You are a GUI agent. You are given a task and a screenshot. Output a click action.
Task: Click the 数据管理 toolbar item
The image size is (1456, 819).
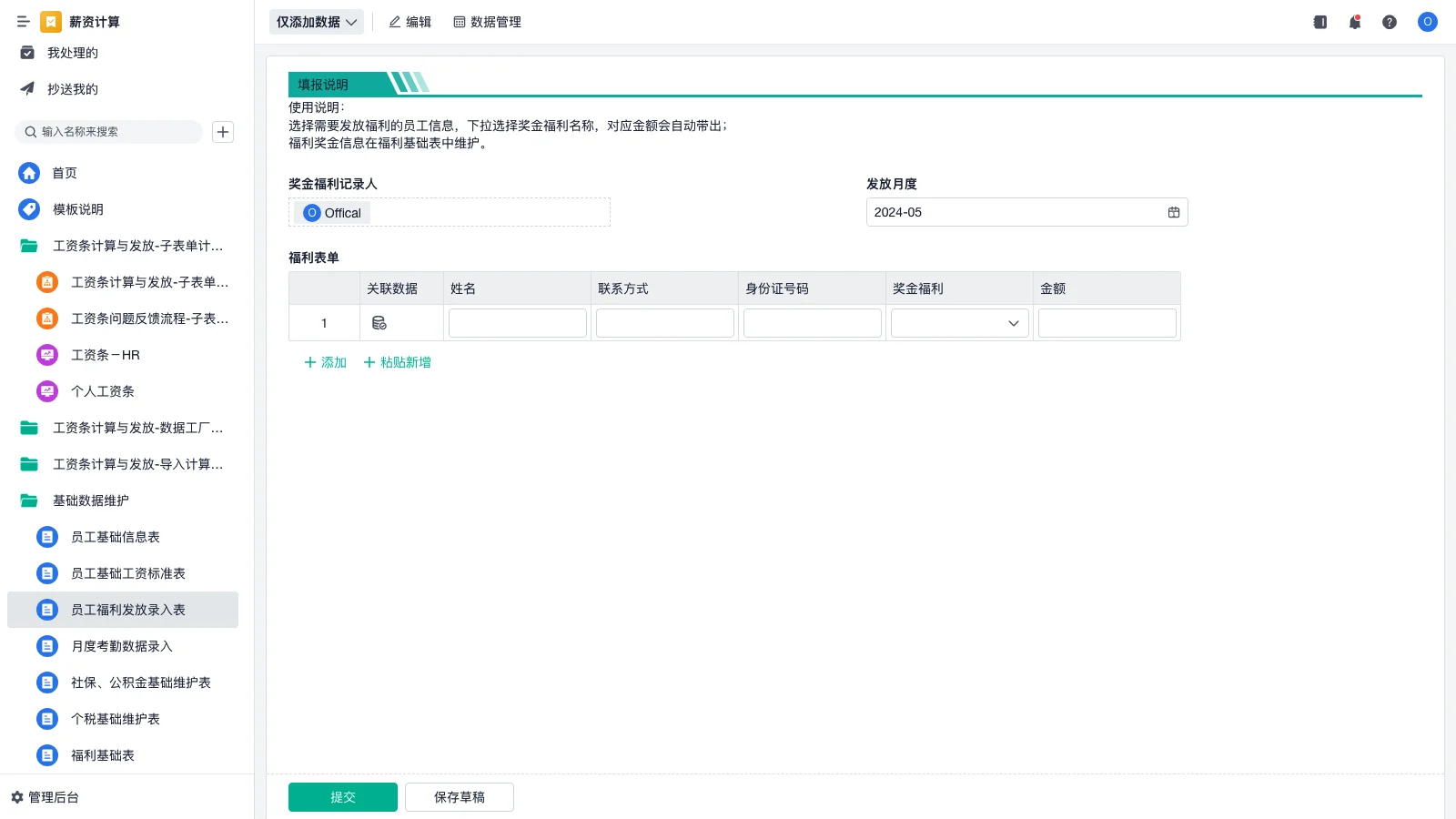(487, 22)
